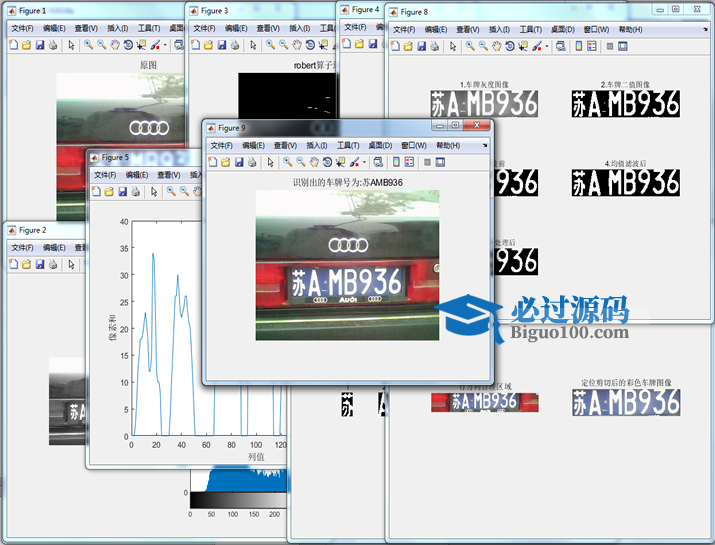Click the Print icon in Figure 9

(252, 162)
